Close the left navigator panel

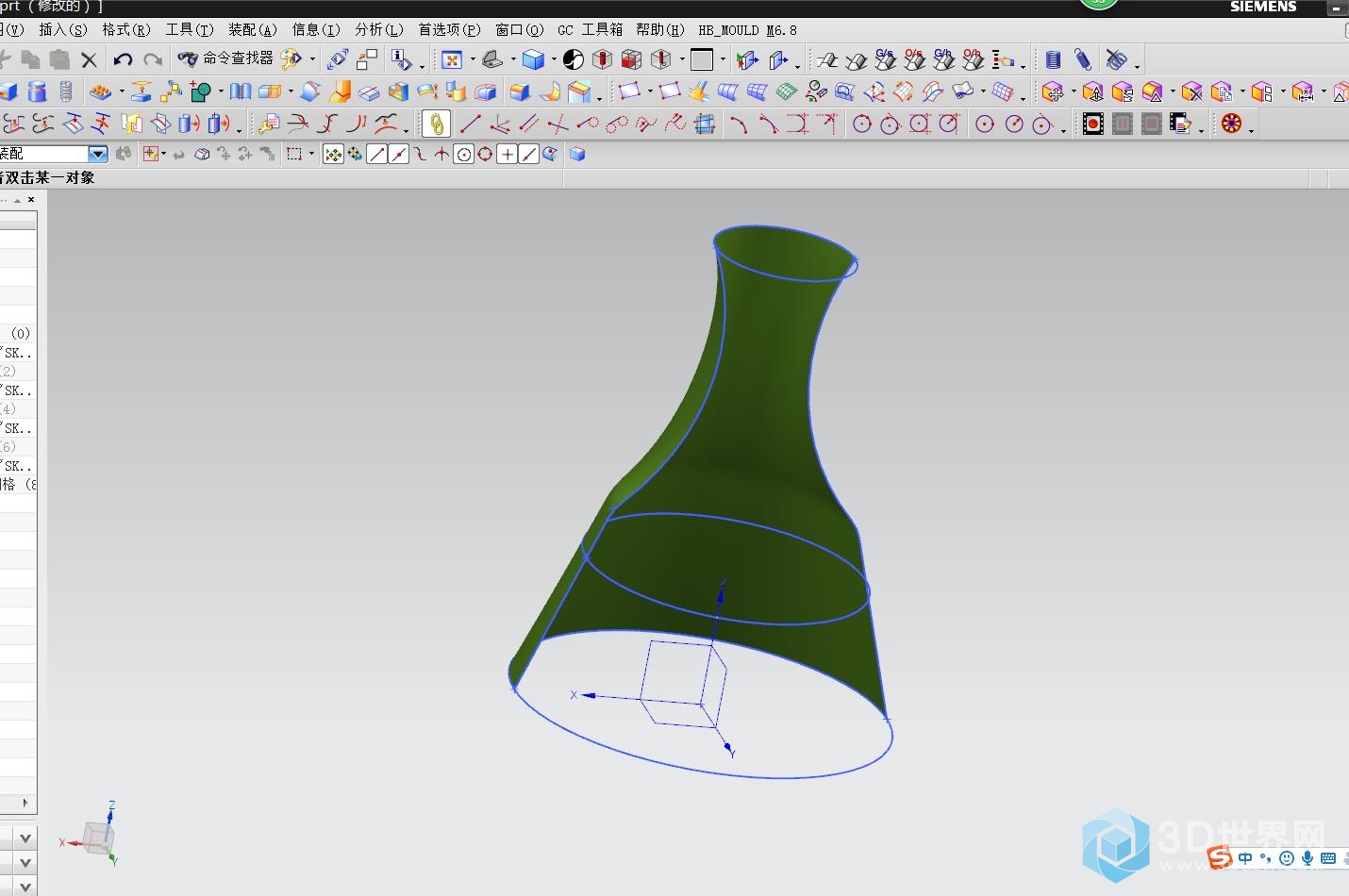coord(31,200)
